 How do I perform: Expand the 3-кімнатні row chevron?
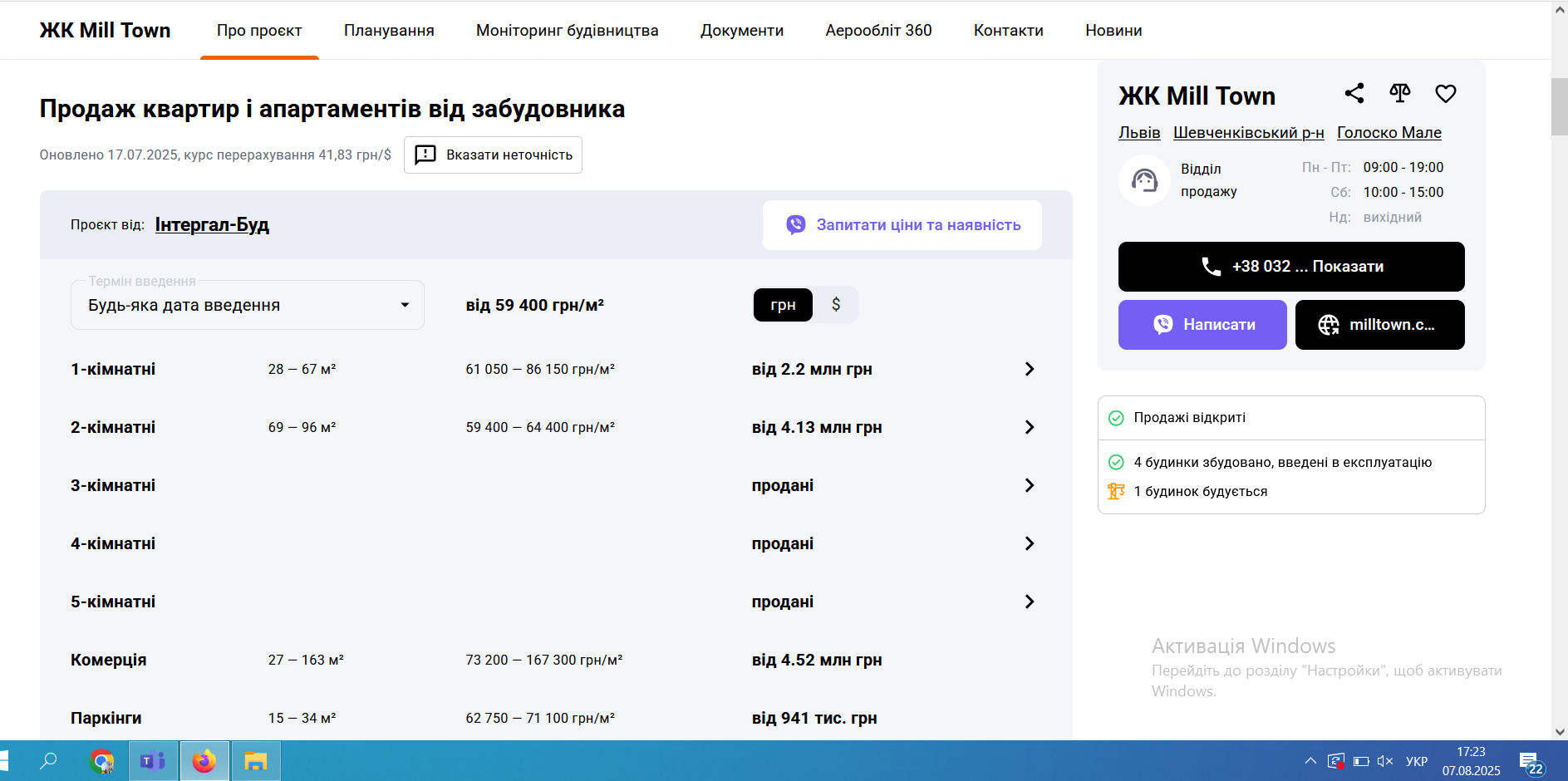[1030, 485]
